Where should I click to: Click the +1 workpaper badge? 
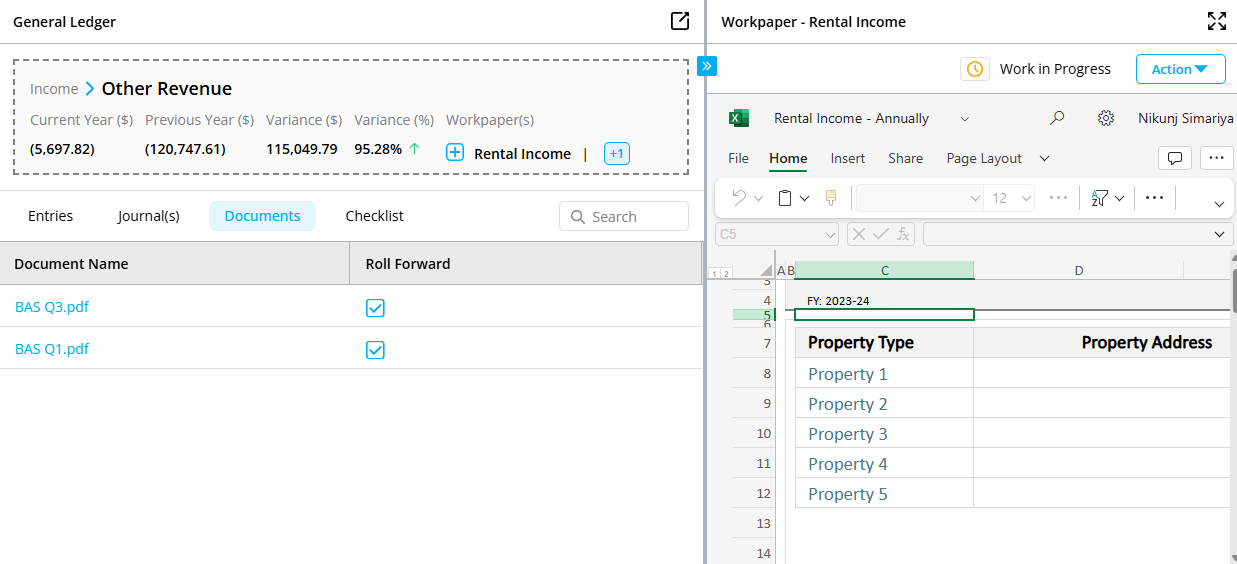point(617,154)
